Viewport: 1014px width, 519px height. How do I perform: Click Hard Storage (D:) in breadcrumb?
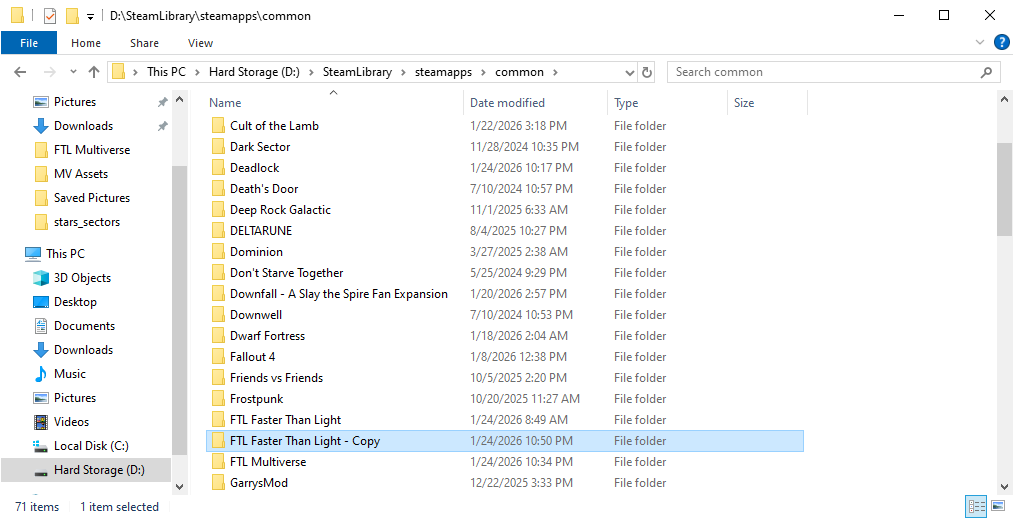[254, 72]
